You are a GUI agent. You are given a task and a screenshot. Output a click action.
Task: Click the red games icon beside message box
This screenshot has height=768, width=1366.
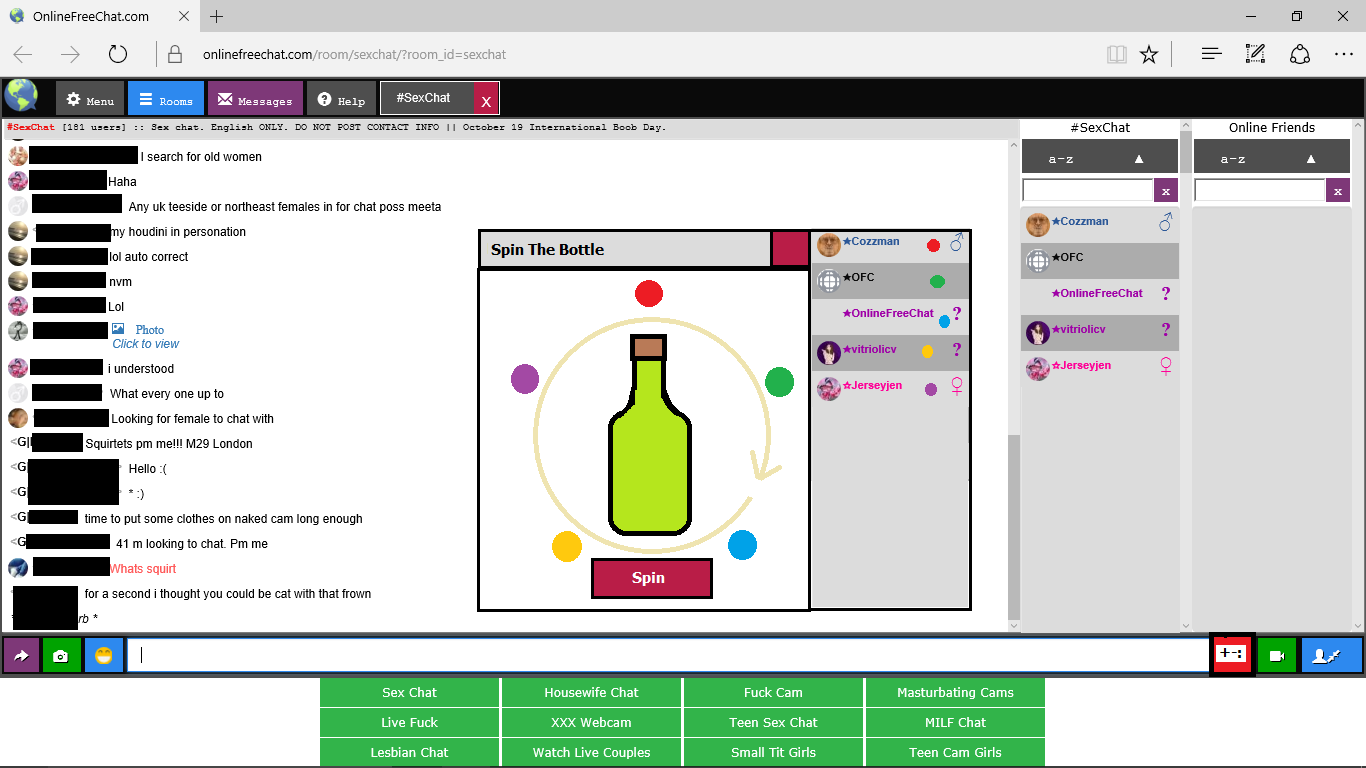tap(1231, 654)
